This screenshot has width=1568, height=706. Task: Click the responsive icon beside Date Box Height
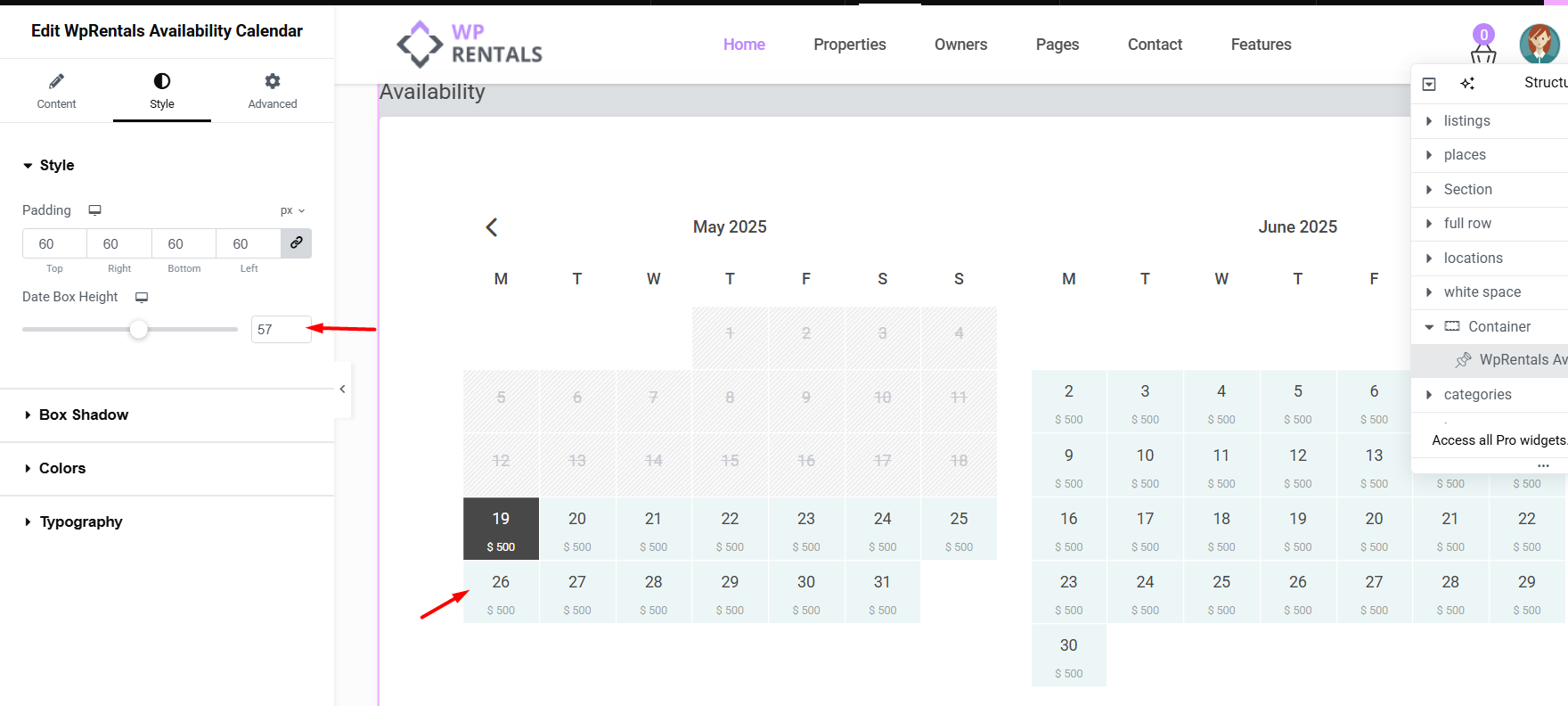tap(142, 297)
